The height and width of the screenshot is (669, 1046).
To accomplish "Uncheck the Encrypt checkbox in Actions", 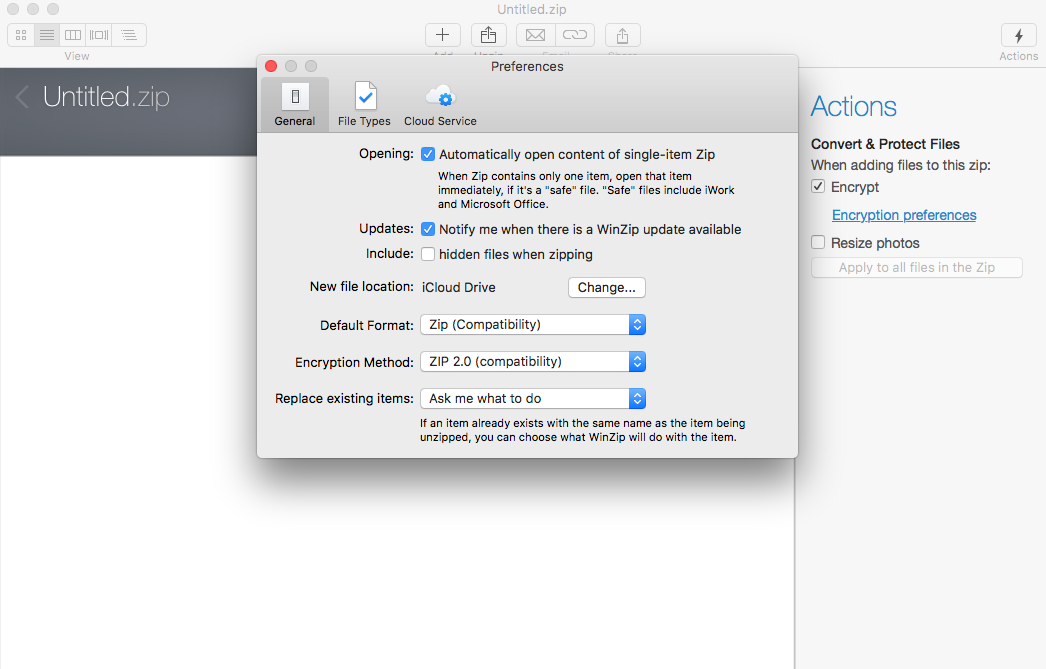I will (818, 186).
